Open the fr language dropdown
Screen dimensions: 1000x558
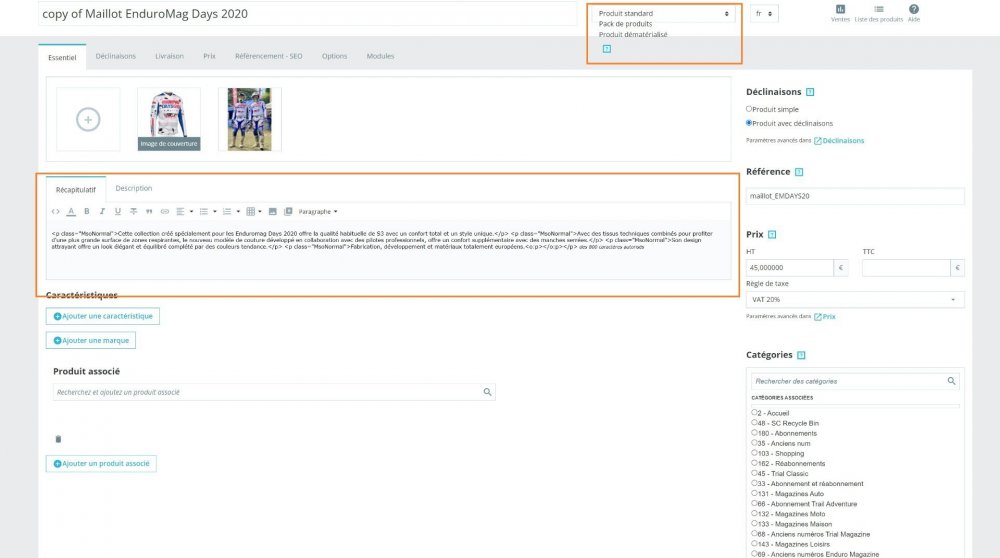[x=763, y=13]
